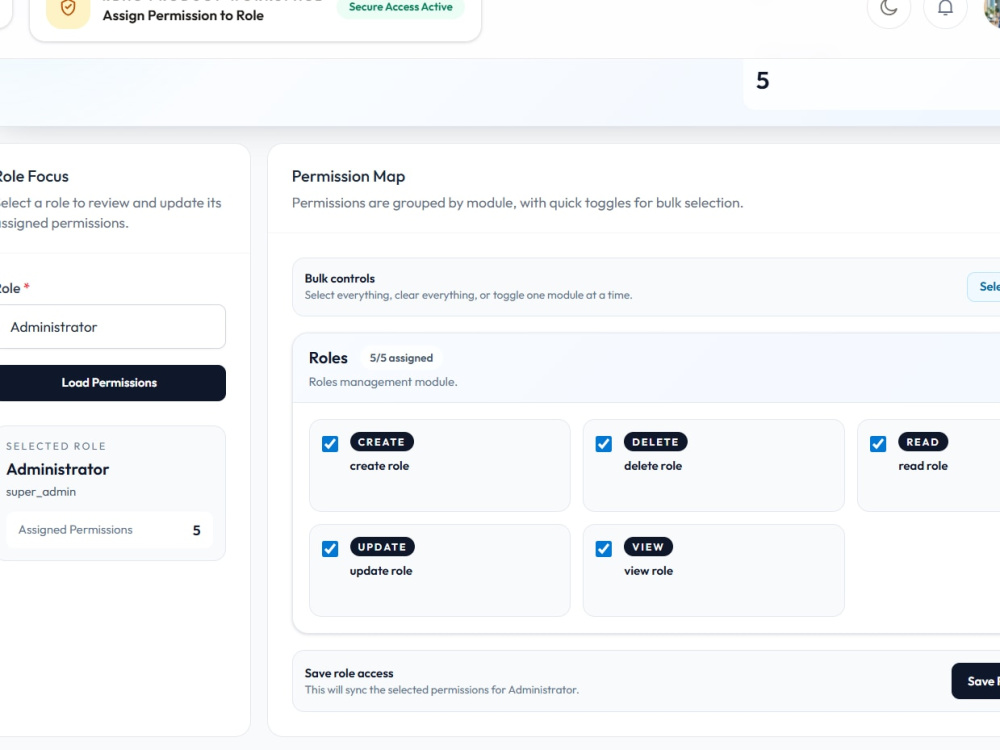Image resolution: width=1000 pixels, height=750 pixels.
Task: Click the CREATE permission badge
Action: [x=381, y=442]
